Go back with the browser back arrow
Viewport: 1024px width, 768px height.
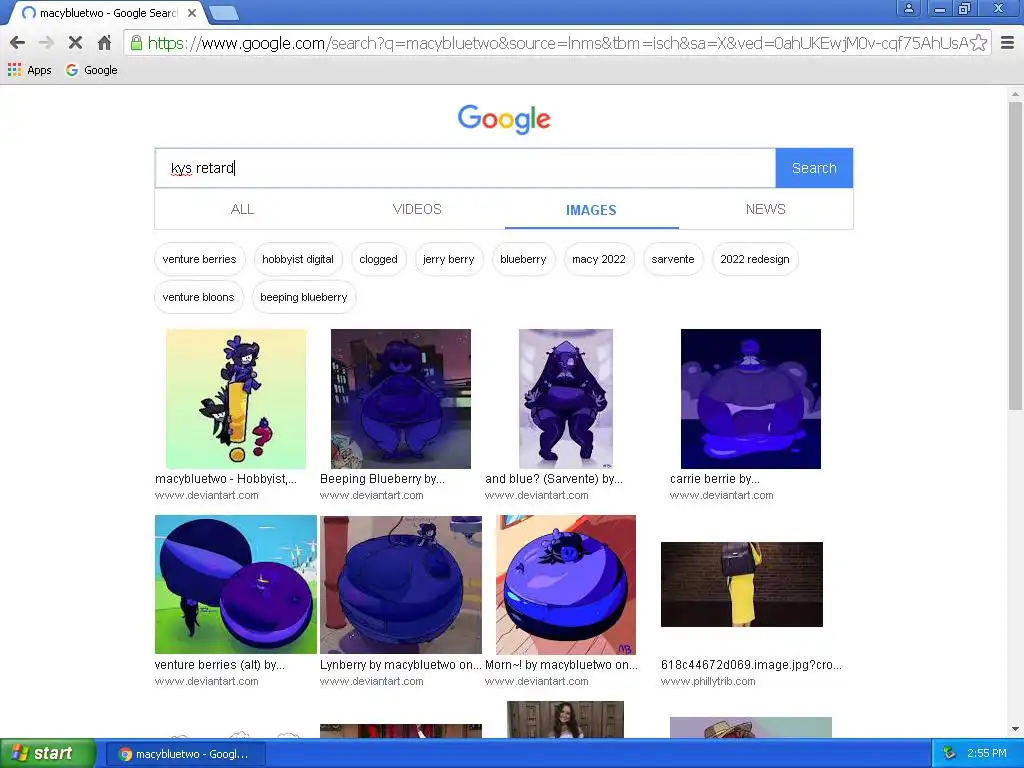pos(18,43)
